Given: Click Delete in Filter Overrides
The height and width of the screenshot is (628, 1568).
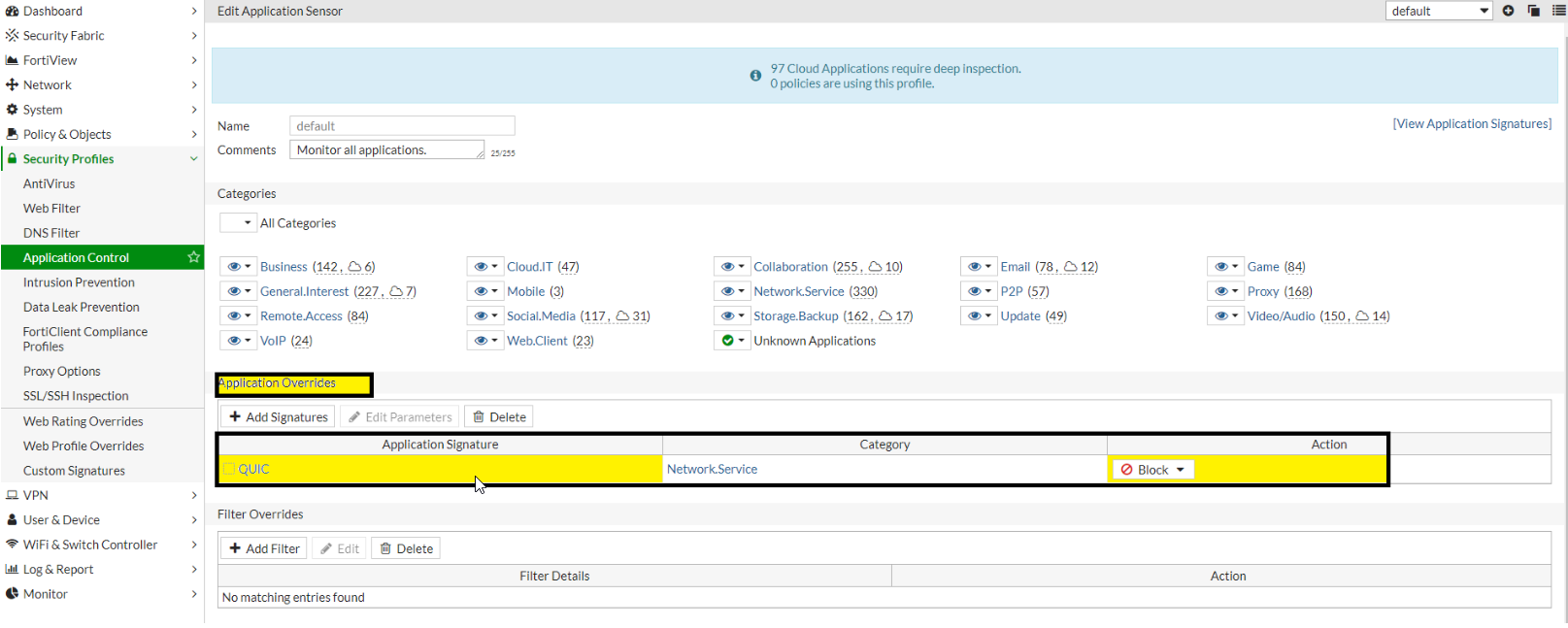Looking at the screenshot, I should 406,548.
